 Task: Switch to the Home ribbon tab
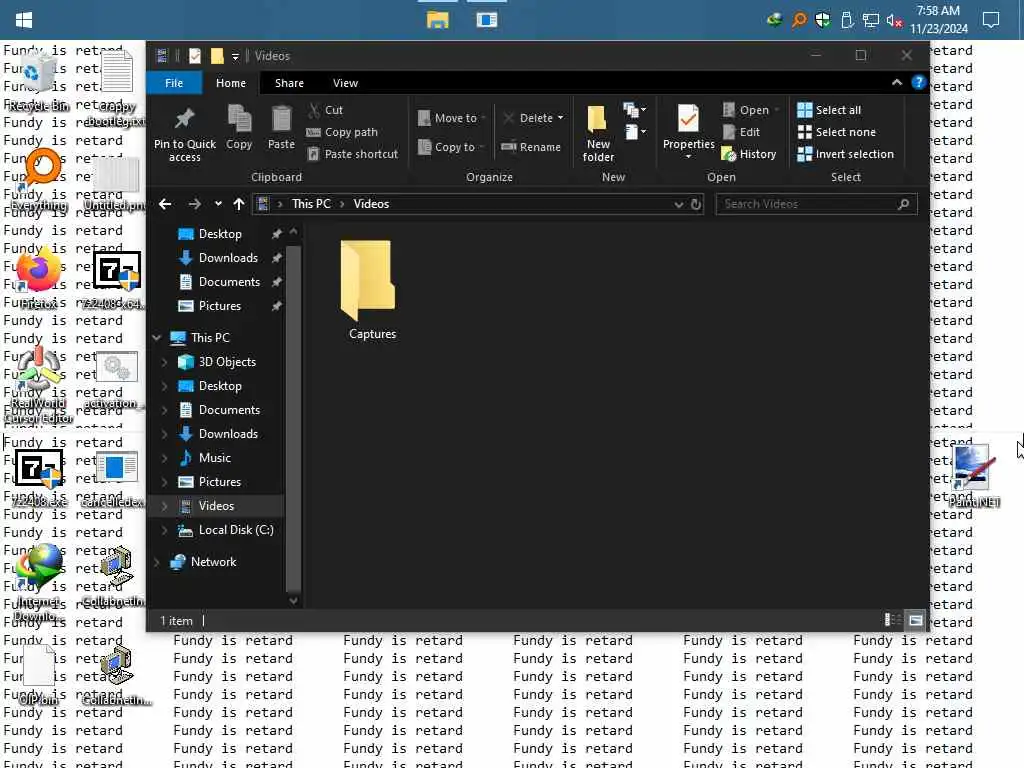[231, 83]
